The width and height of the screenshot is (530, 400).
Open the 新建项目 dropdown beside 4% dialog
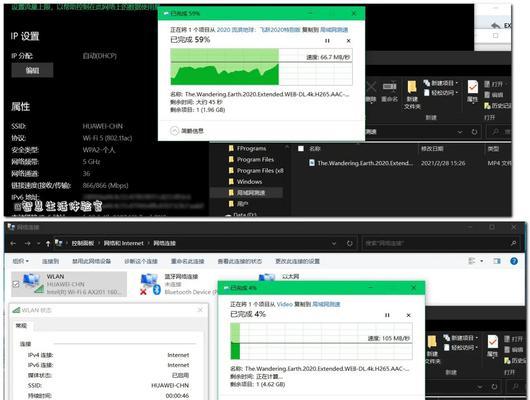(x=460, y=338)
